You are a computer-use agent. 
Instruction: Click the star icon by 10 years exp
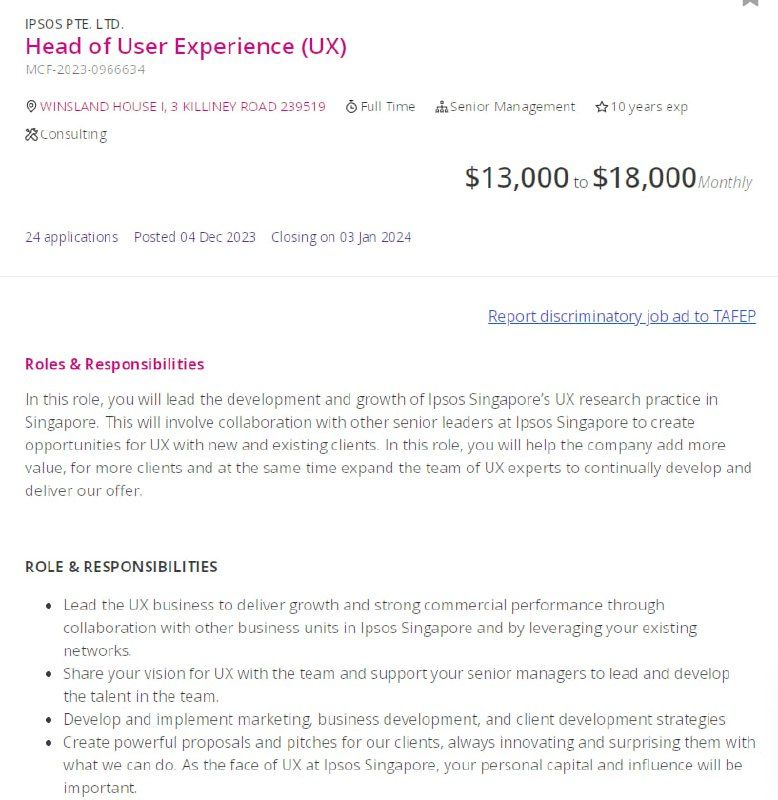[x=601, y=107]
